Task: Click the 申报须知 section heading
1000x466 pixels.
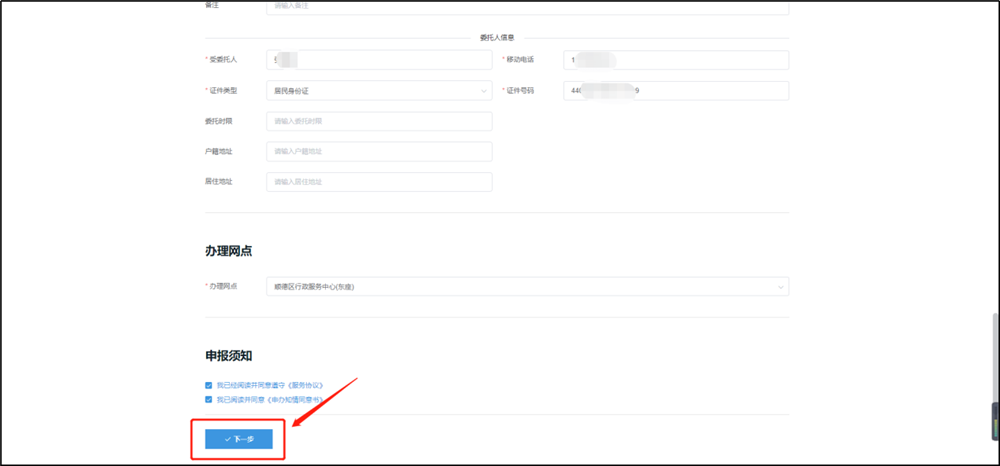Action: pos(228,356)
